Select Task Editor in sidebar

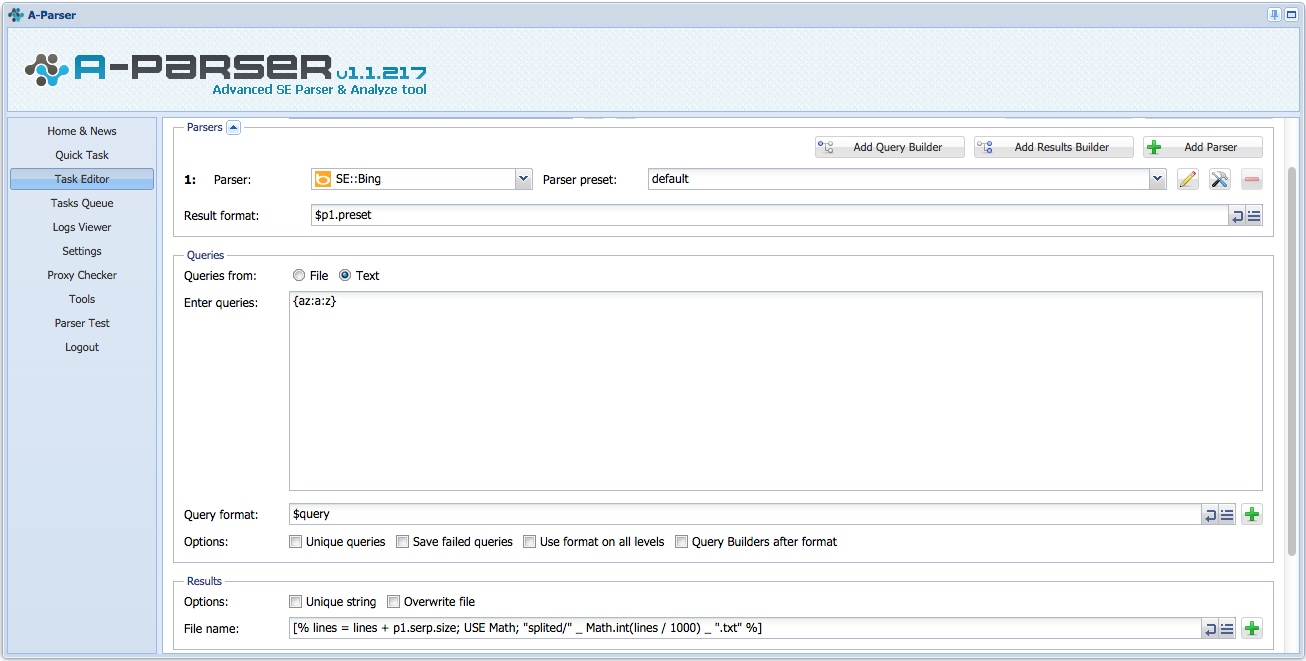coord(82,179)
